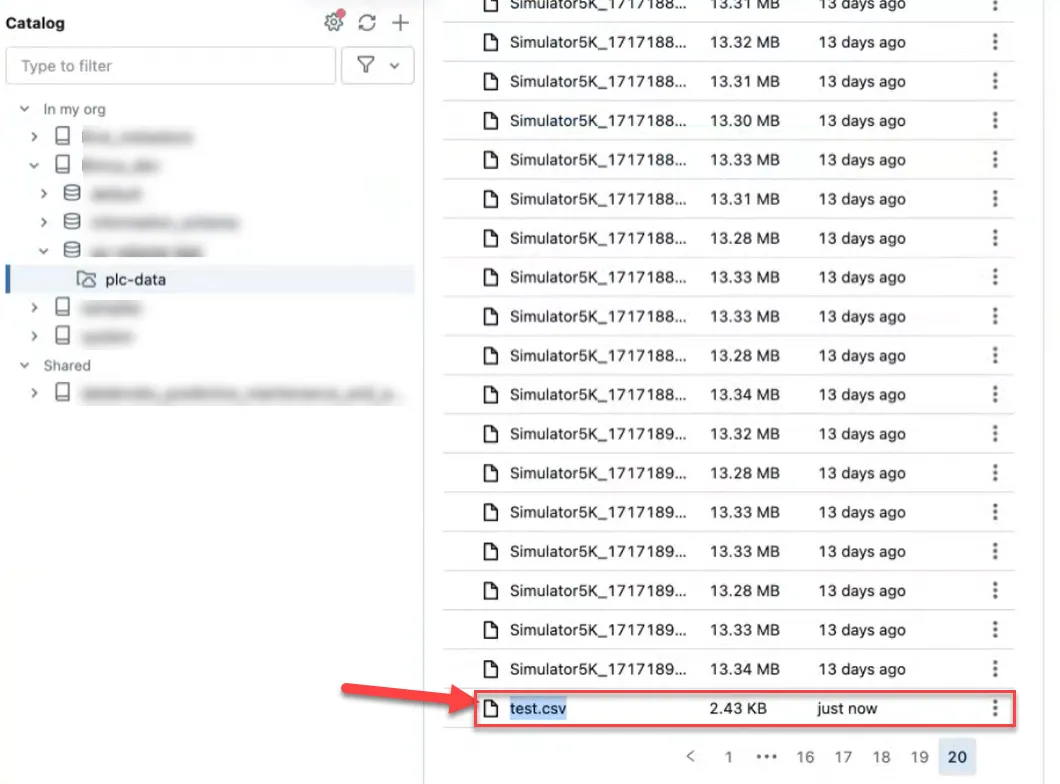Open Catalog settings gear icon
Viewport: 1060px width, 784px height.
tap(333, 22)
